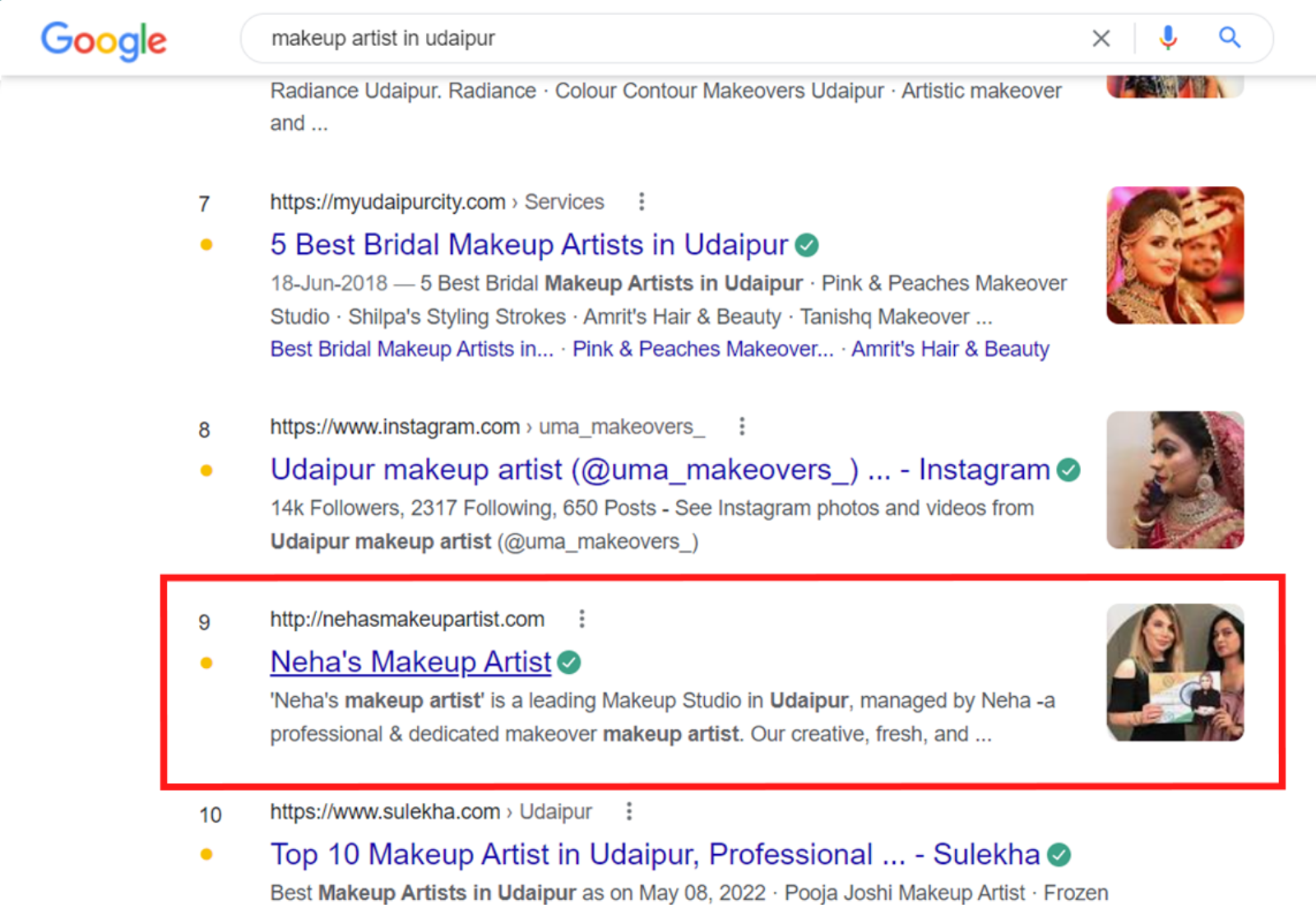Open the Udaipur makeup artist Instagram result

tap(660, 470)
